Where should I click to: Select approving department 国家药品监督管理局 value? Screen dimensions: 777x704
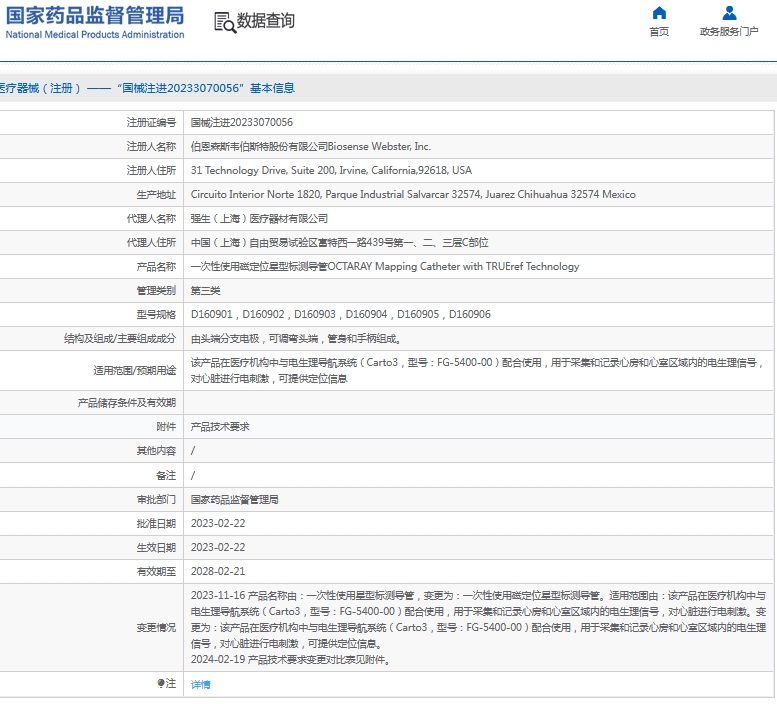coord(234,499)
